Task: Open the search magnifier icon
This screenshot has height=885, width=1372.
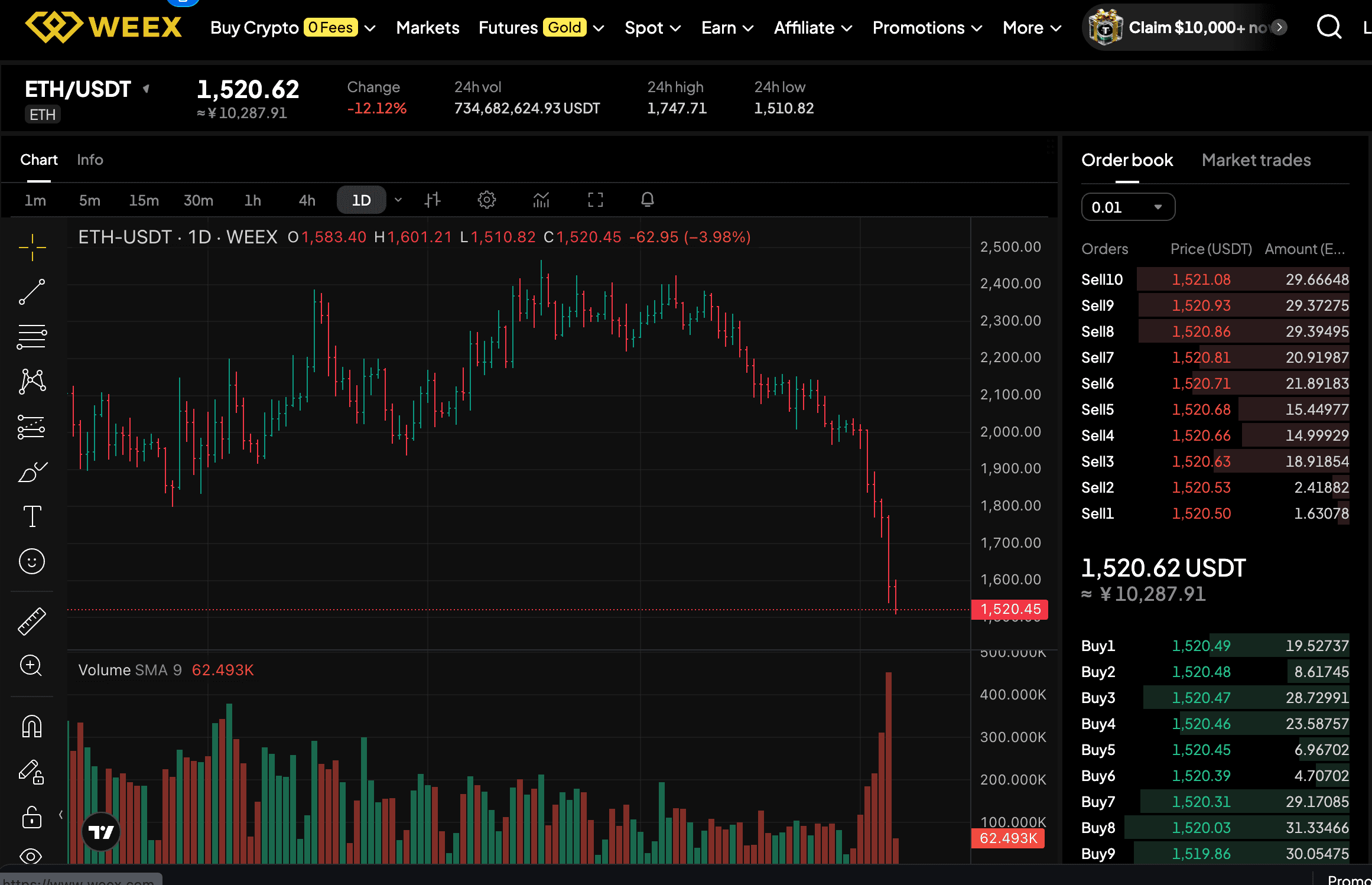Action: pos(1329,27)
